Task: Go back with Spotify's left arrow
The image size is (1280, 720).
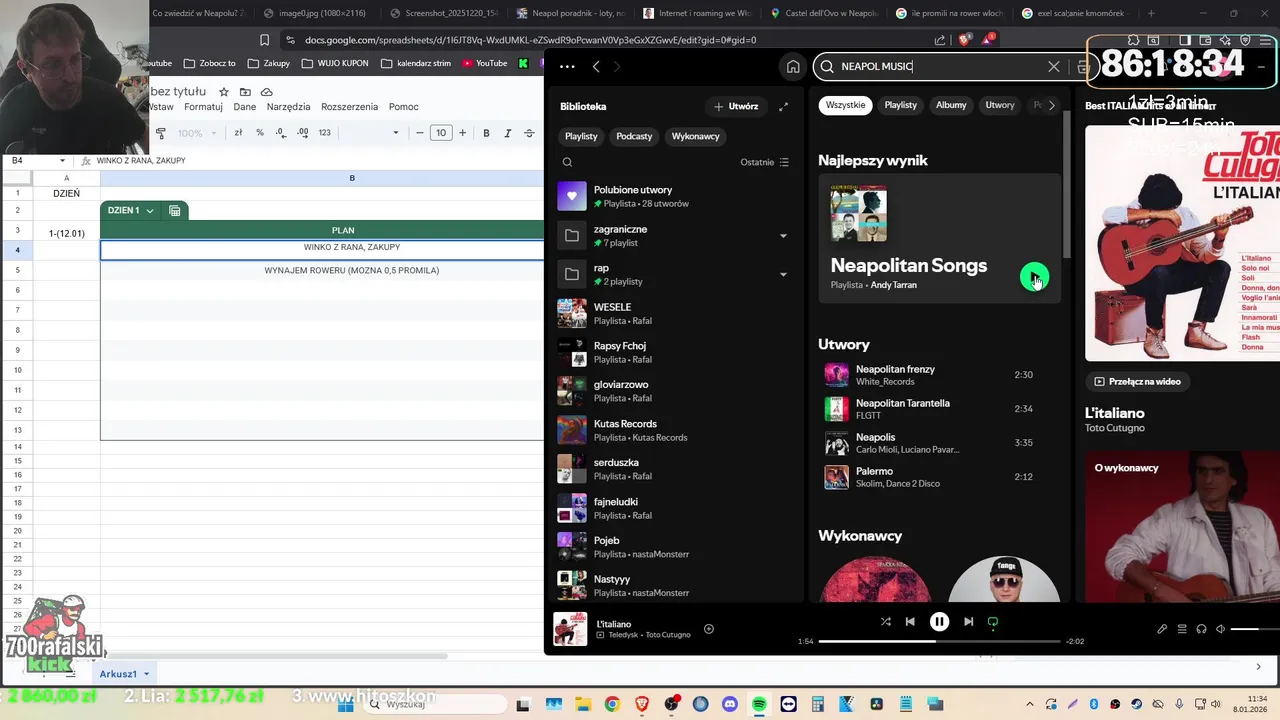Action: click(x=596, y=67)
